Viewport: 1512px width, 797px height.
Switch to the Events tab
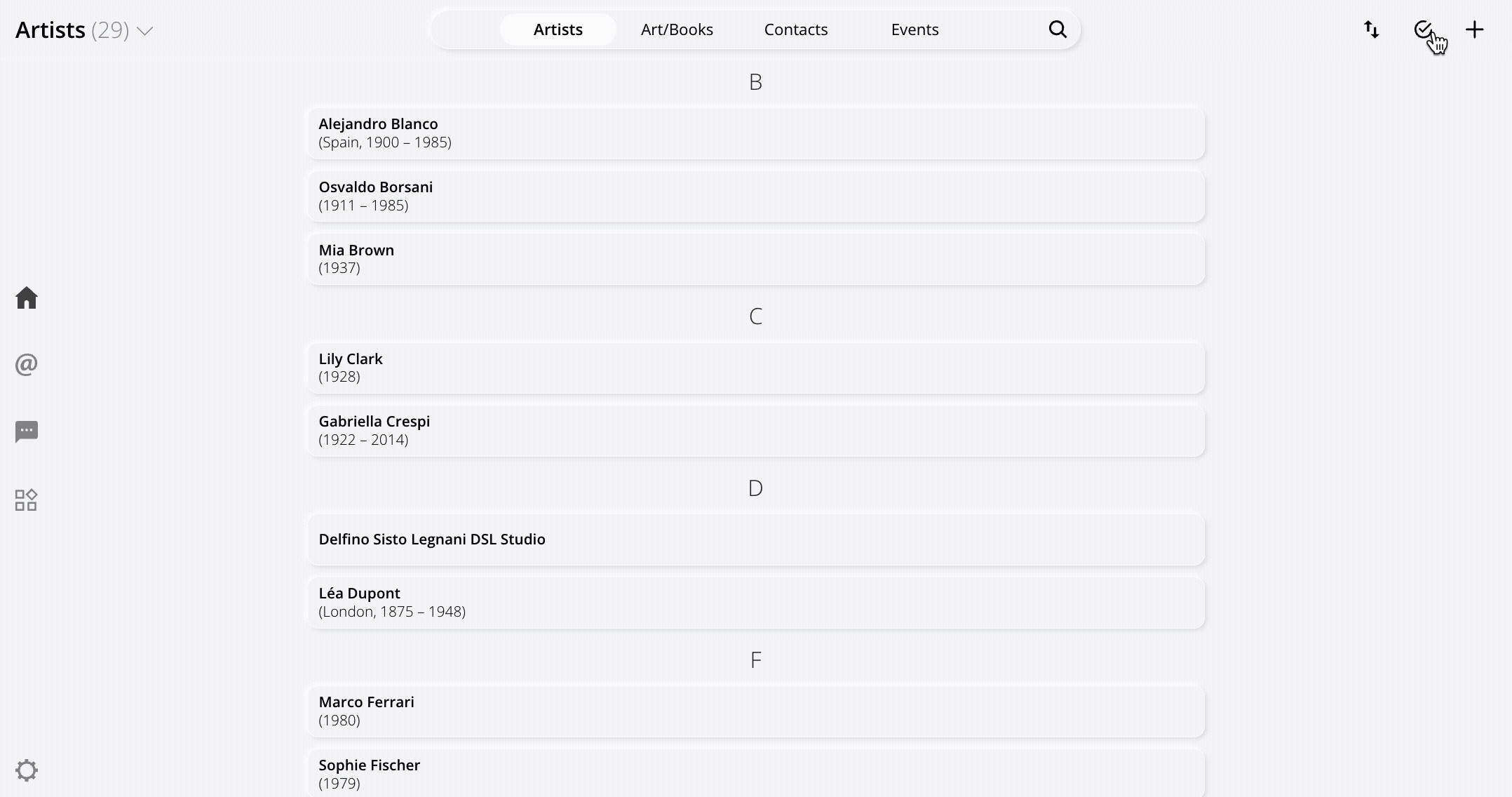click(914, 29)
